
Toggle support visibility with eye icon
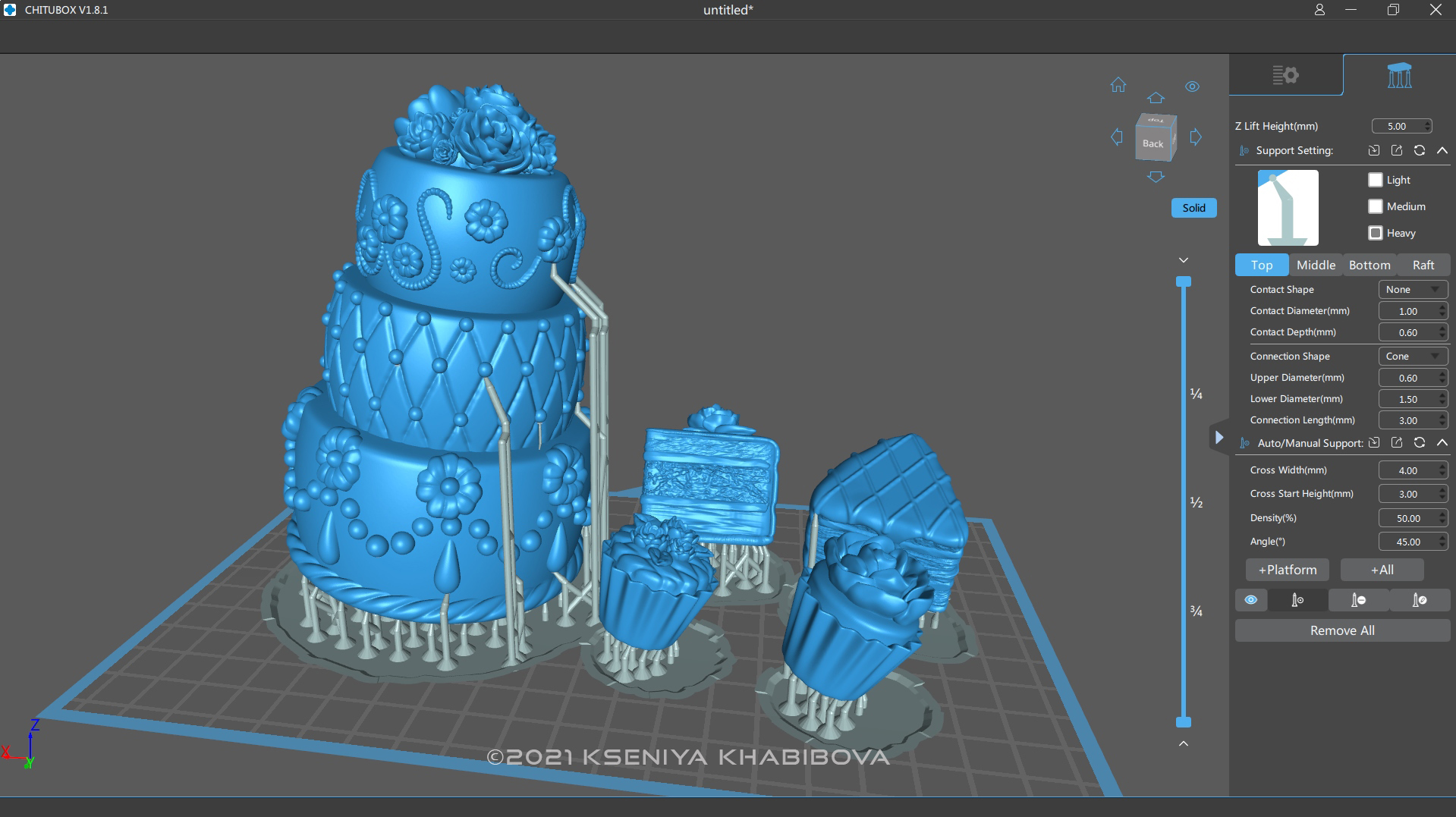pos(1250,599)
